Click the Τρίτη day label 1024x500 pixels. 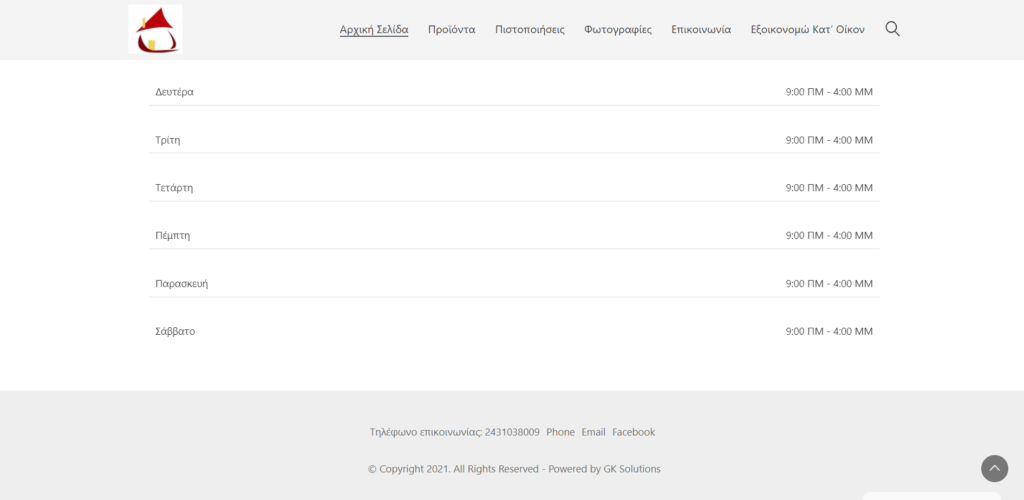coord(167,140)
